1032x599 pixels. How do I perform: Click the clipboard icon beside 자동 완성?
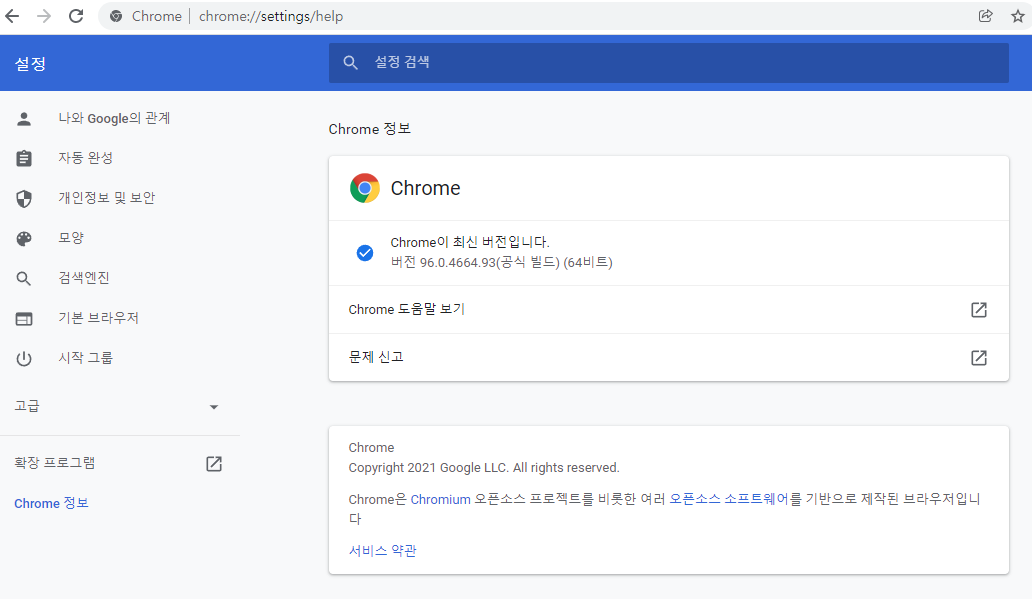[24, 158]
